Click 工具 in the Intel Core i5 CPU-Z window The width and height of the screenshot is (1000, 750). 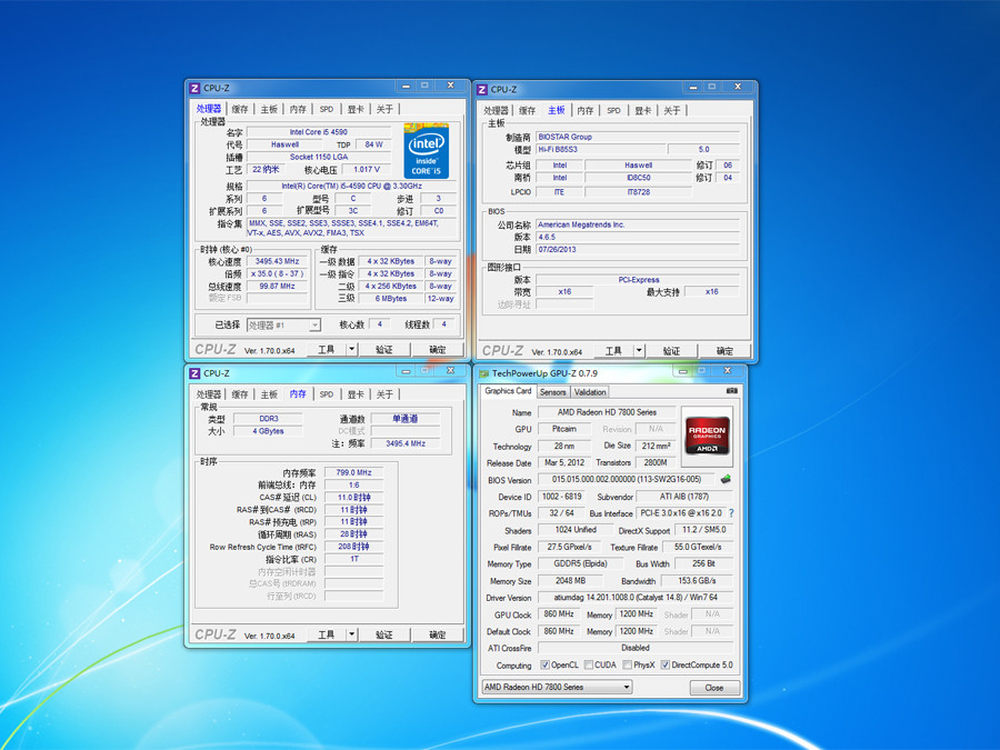(x=326, y=349)
